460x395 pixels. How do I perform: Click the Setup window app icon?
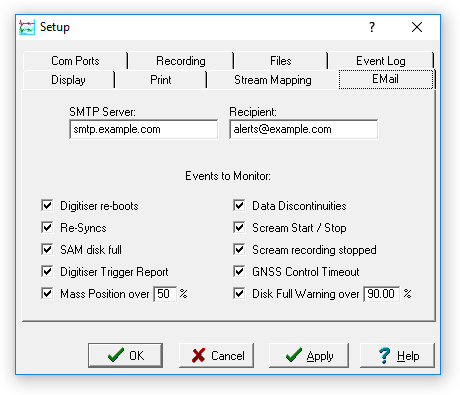point(27,27)
